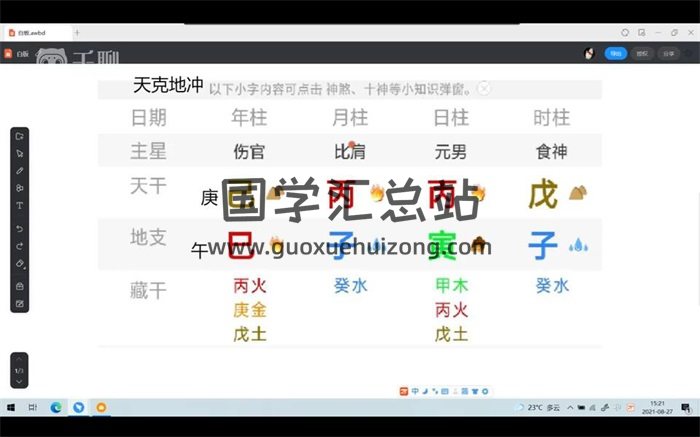Click 戊土 hidden stem under 年柱
This screenshot has height=437, width=700.
coord(250,335)
